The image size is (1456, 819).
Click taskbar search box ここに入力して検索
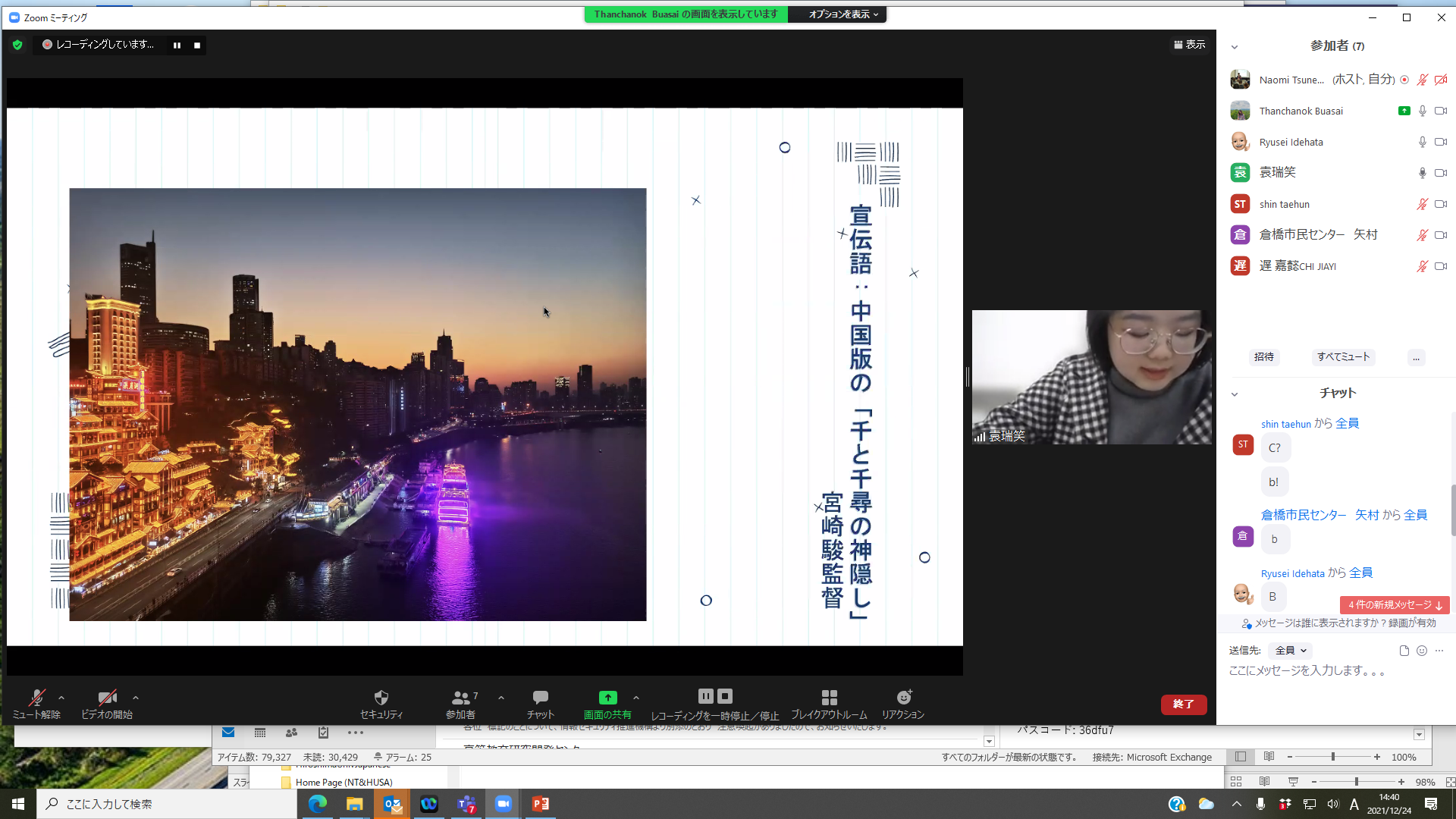167,804
